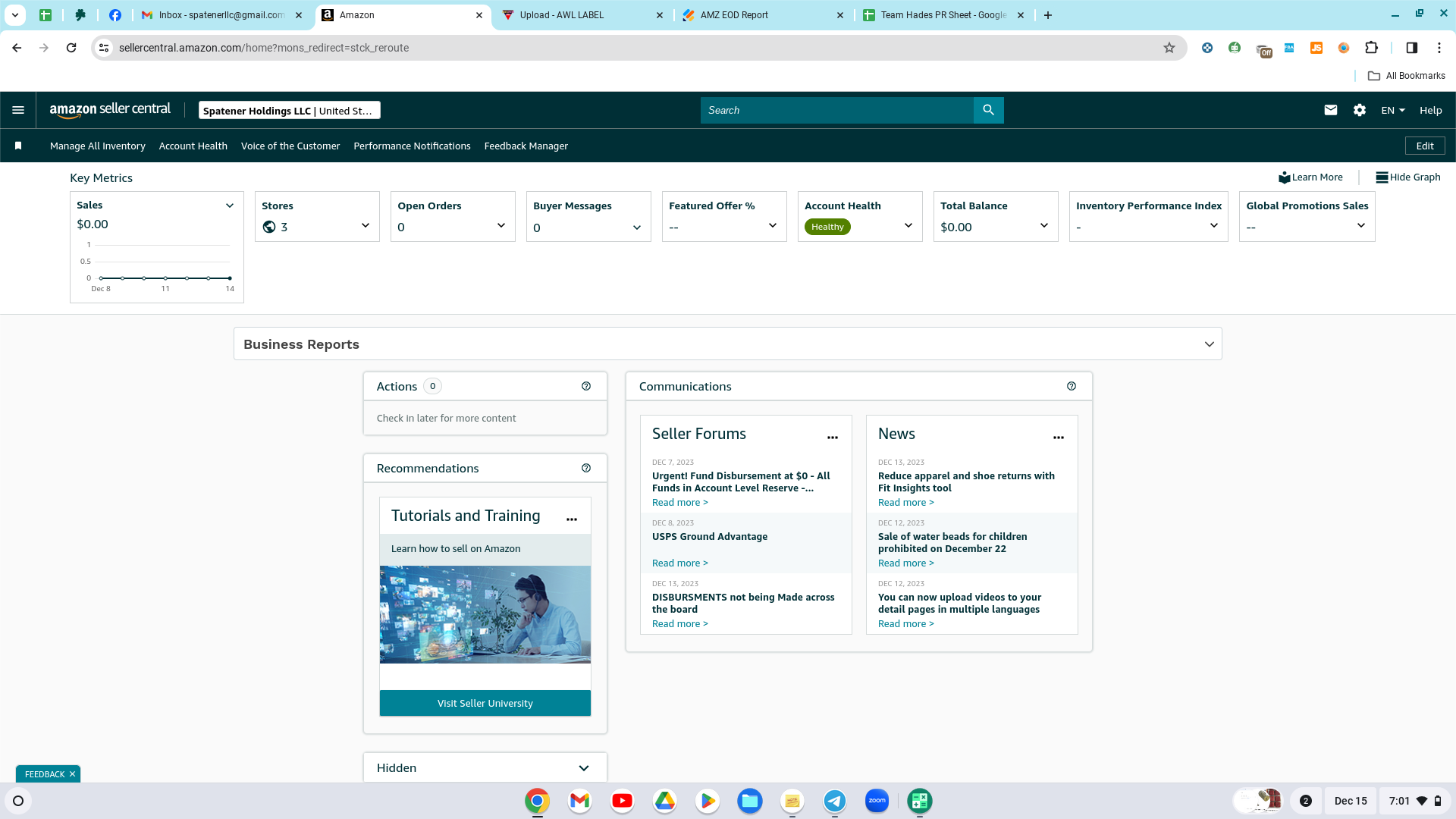1456x819 pixels.
Task: Go to Account Health in nav bar
Action: (193, 146)
